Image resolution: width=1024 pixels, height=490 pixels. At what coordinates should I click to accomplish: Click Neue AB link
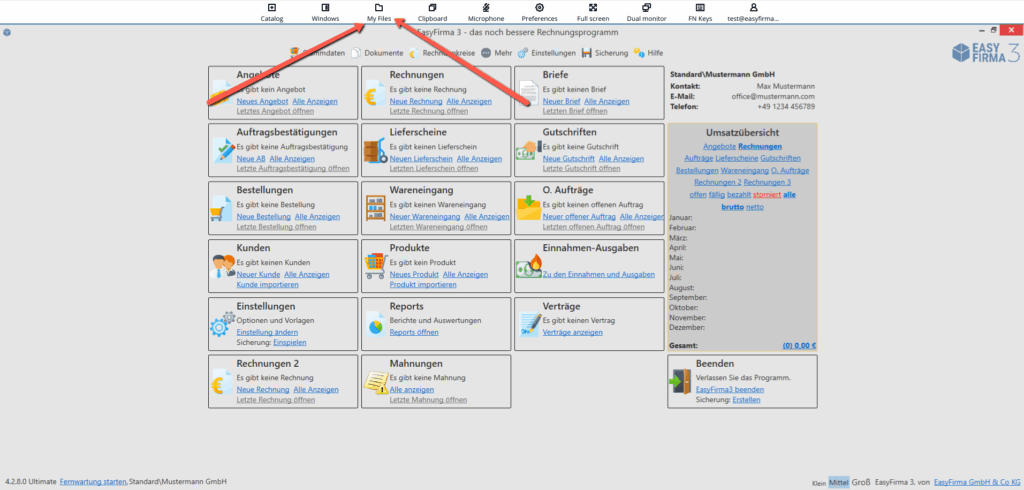[x=251, y=159]
